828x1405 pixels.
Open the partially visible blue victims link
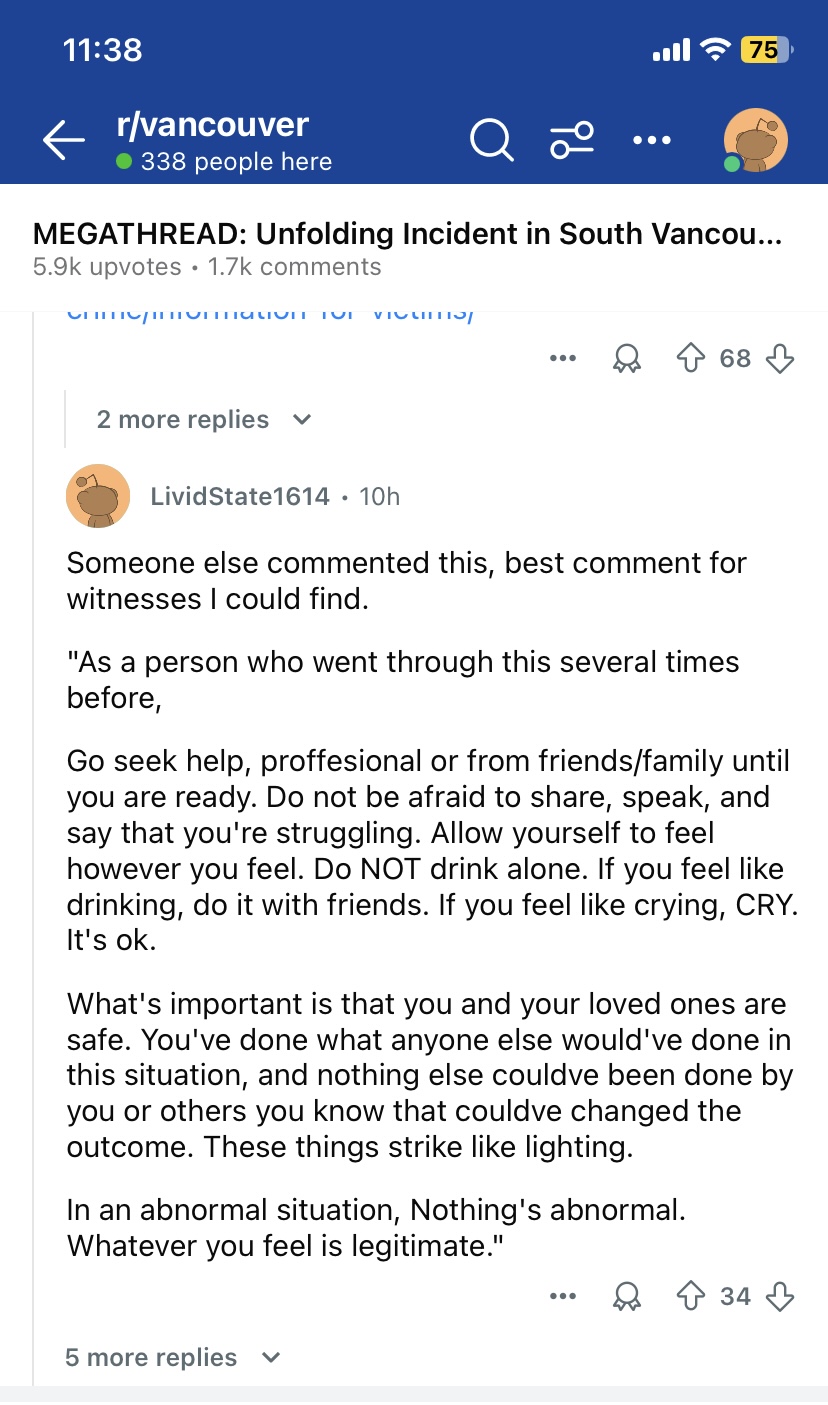pos(269,314)
